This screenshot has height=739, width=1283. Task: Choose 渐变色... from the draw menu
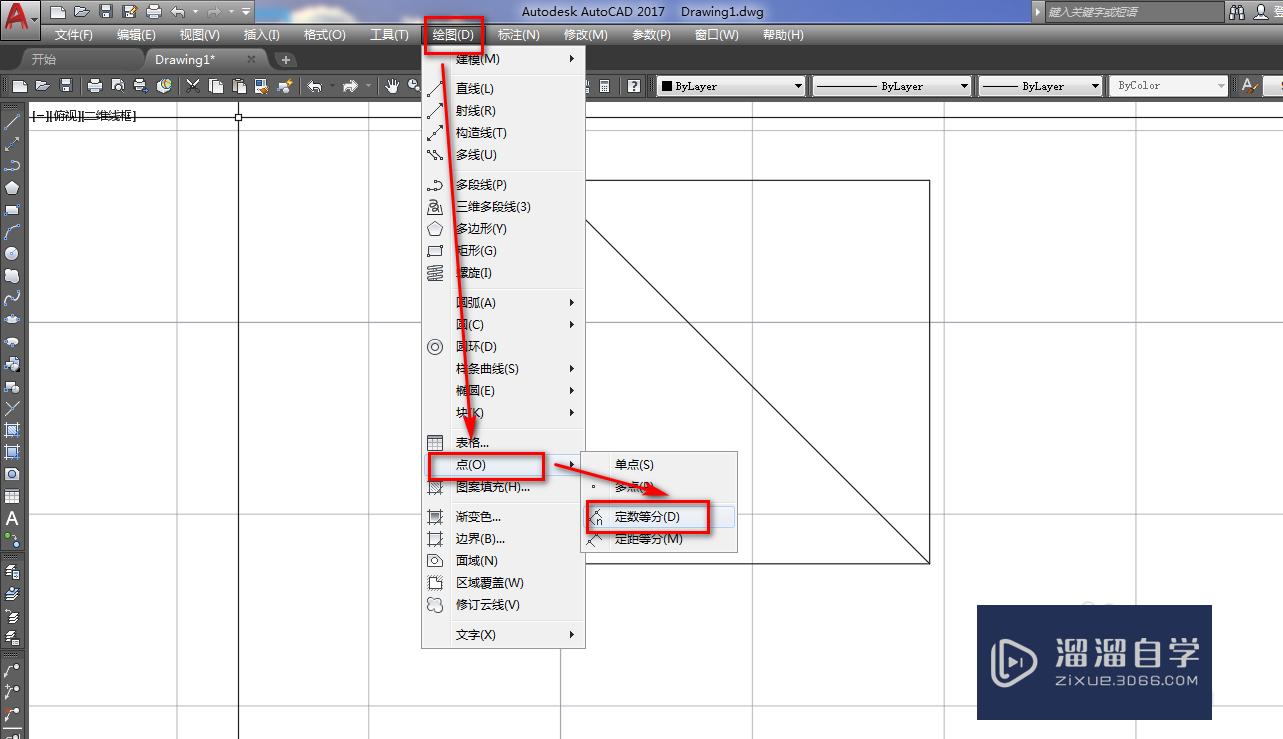point(503,517)
